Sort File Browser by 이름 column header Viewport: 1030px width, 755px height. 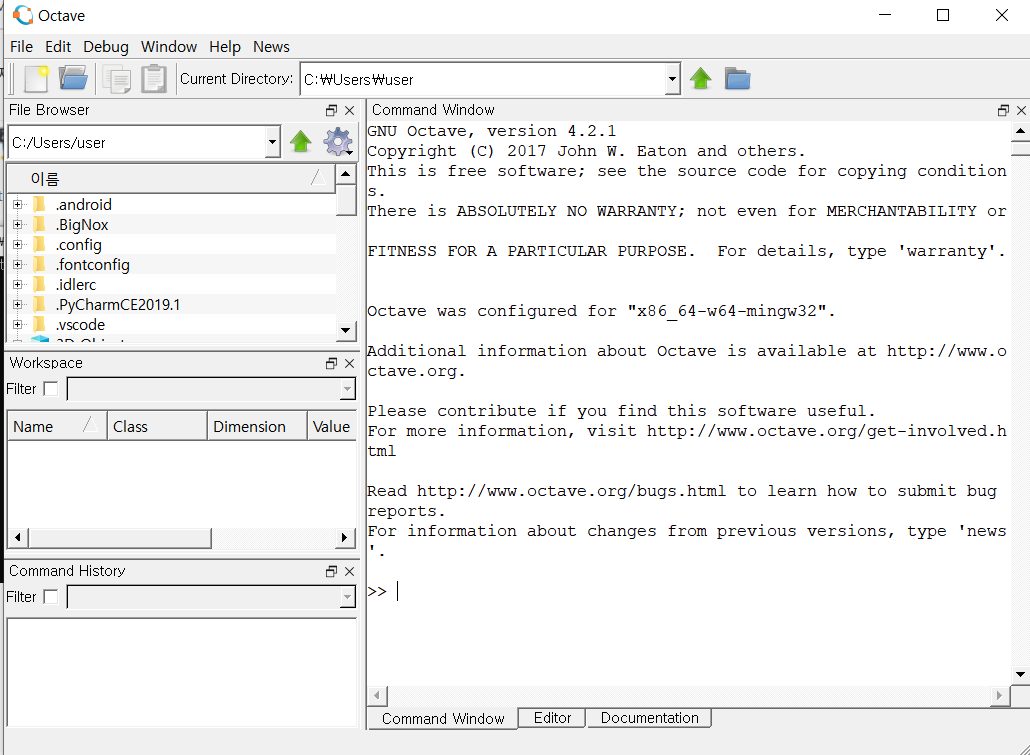pos(171,178)
